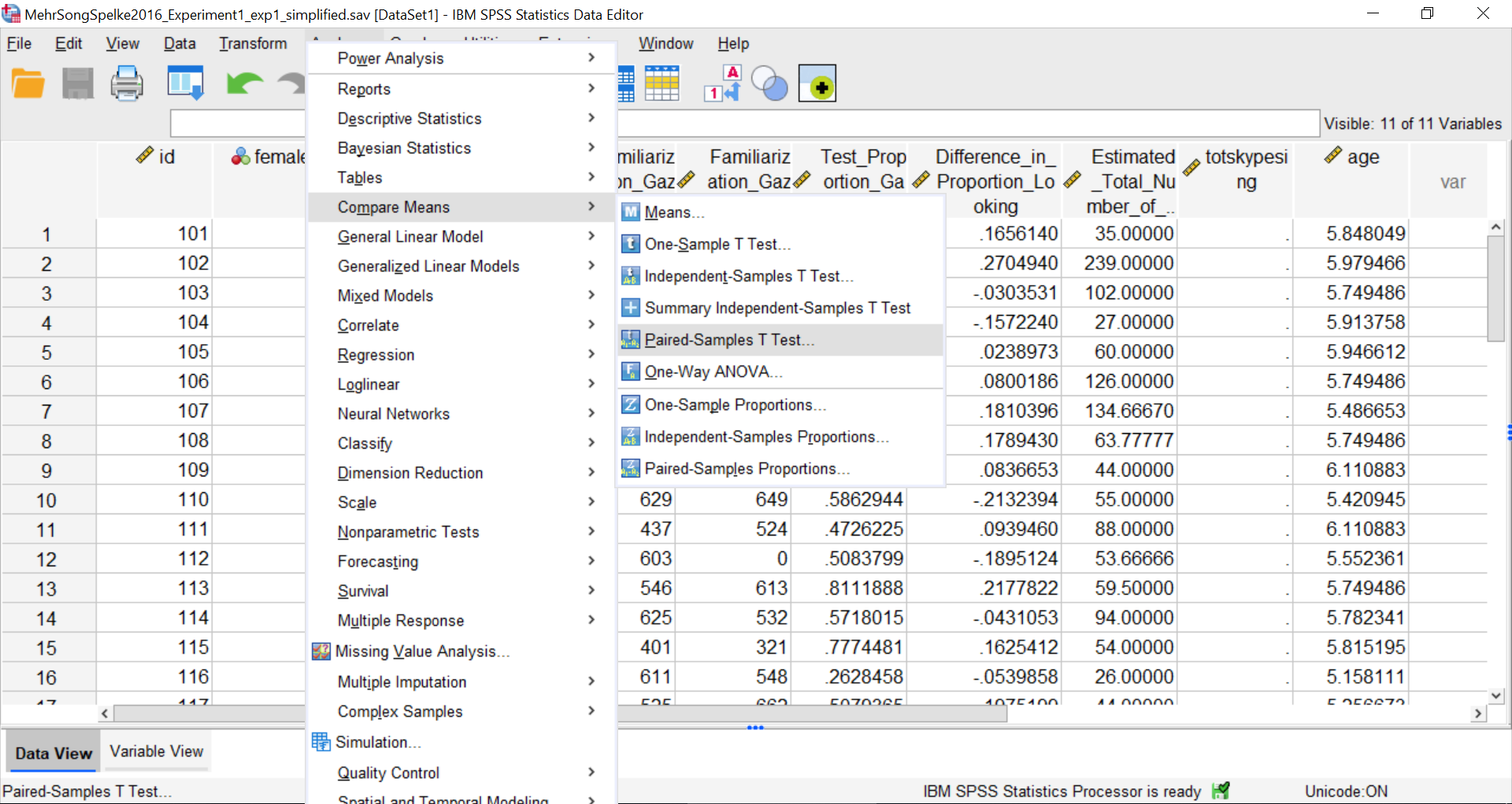Image resolution: width=1512 pixels, height=804 pixels.
Task: Expand Descriptive Statistics submenu
Action: (x=591, y=118)
